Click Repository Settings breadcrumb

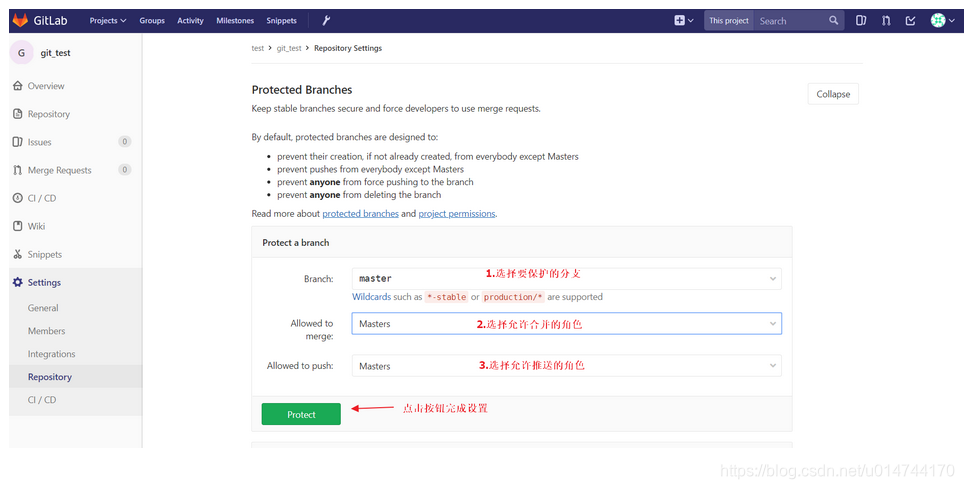click(x=348, y=48)
